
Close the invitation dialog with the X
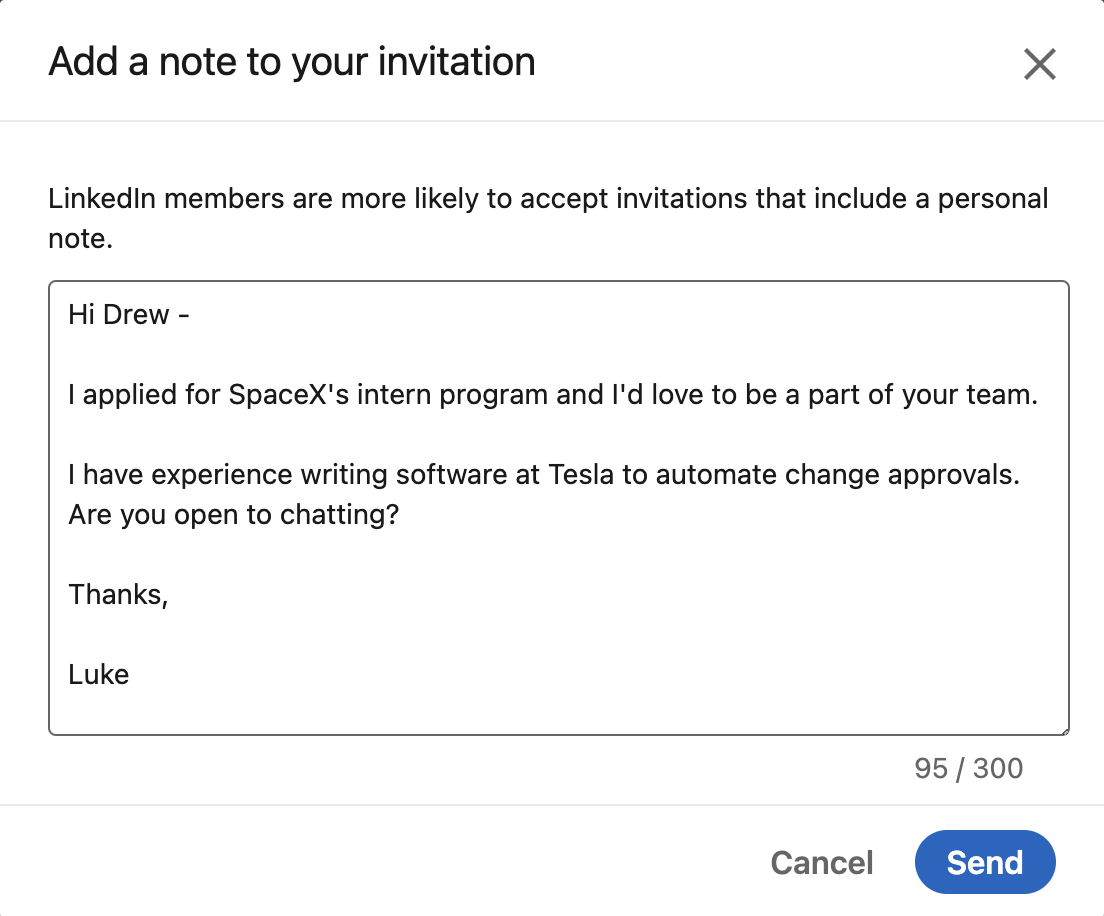point(1039,64)
